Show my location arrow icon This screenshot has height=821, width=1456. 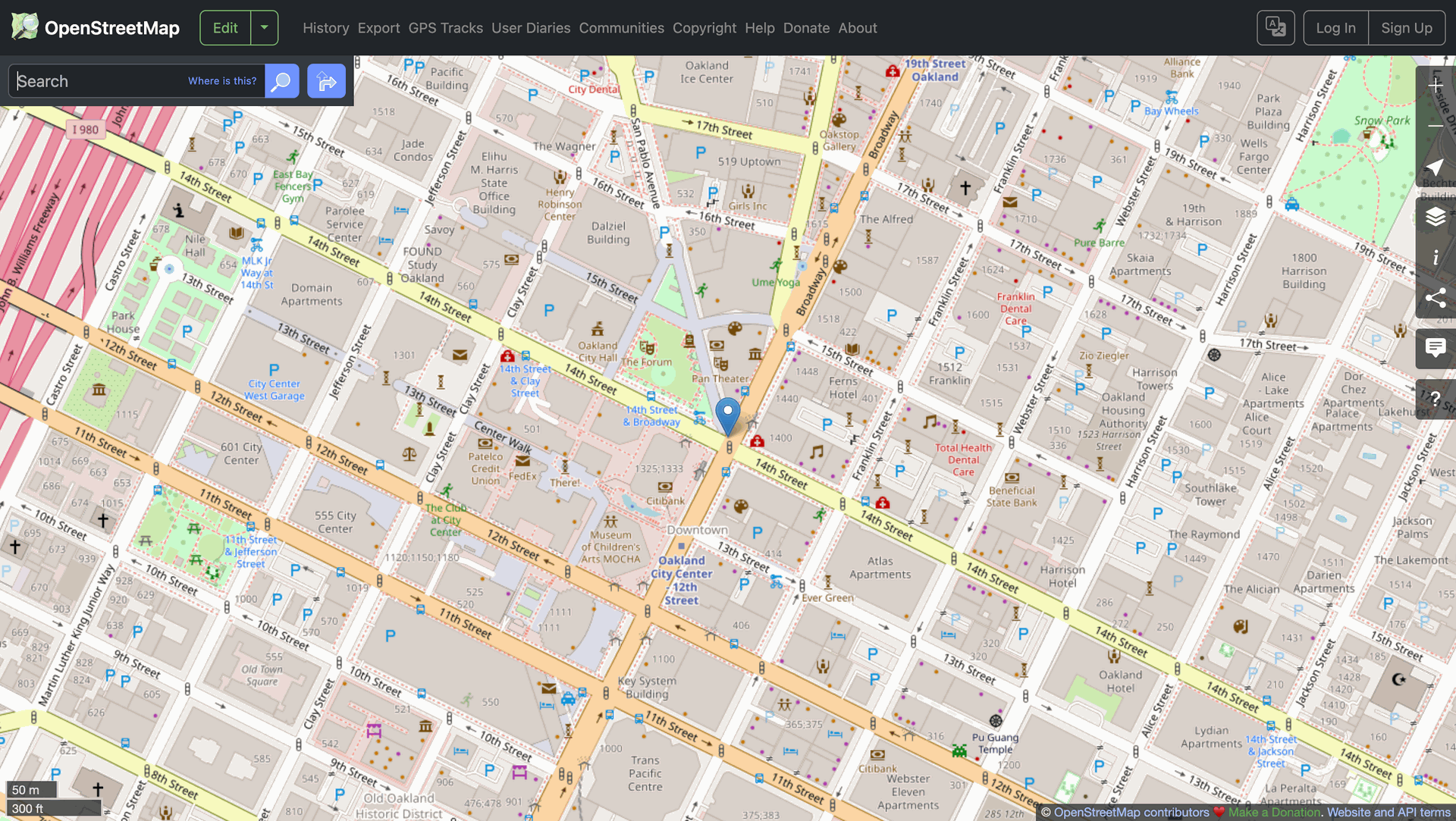(1435, 167)
